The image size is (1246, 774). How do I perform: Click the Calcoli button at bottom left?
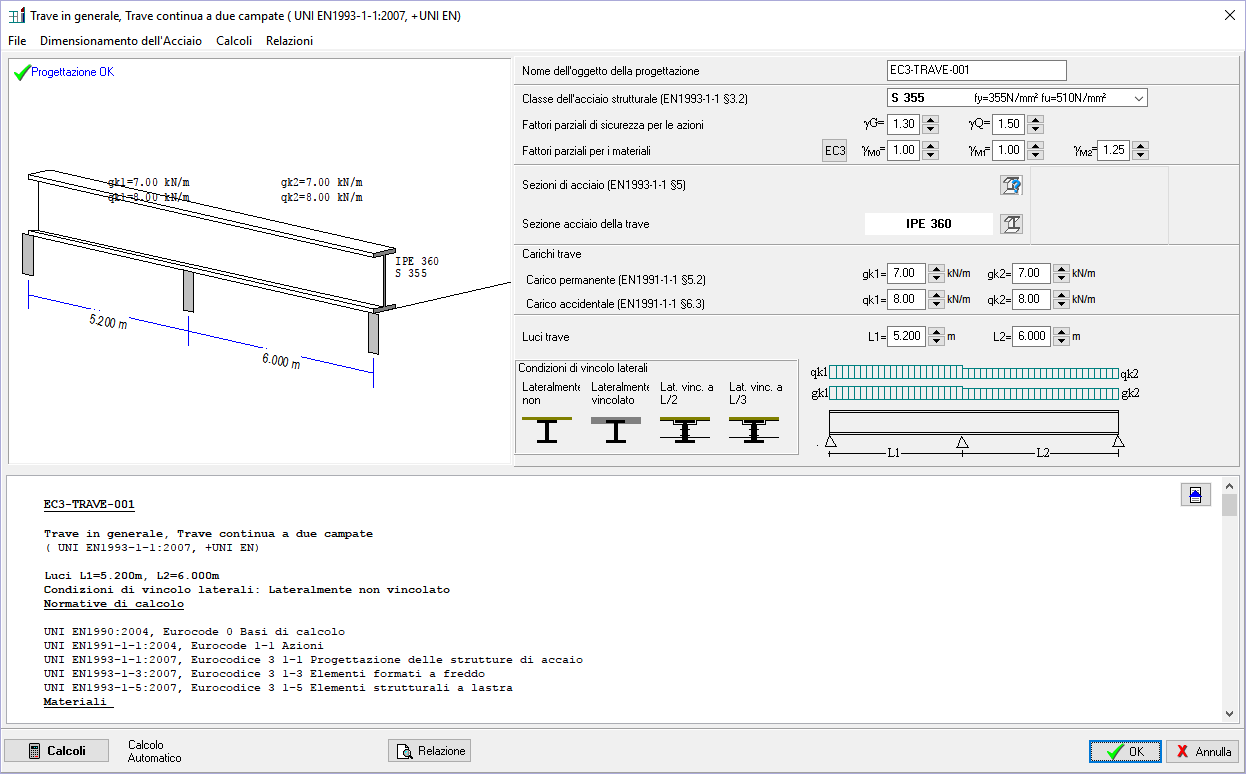tap(57, 751)
